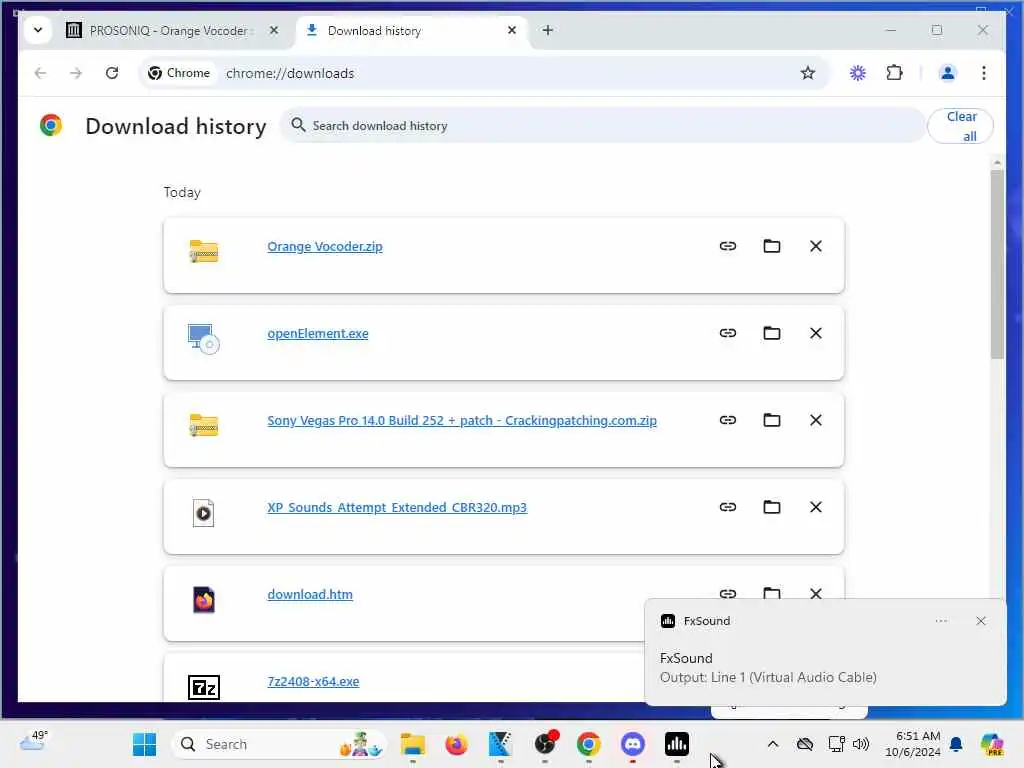Focus the Search download history field

click(603, 125)
